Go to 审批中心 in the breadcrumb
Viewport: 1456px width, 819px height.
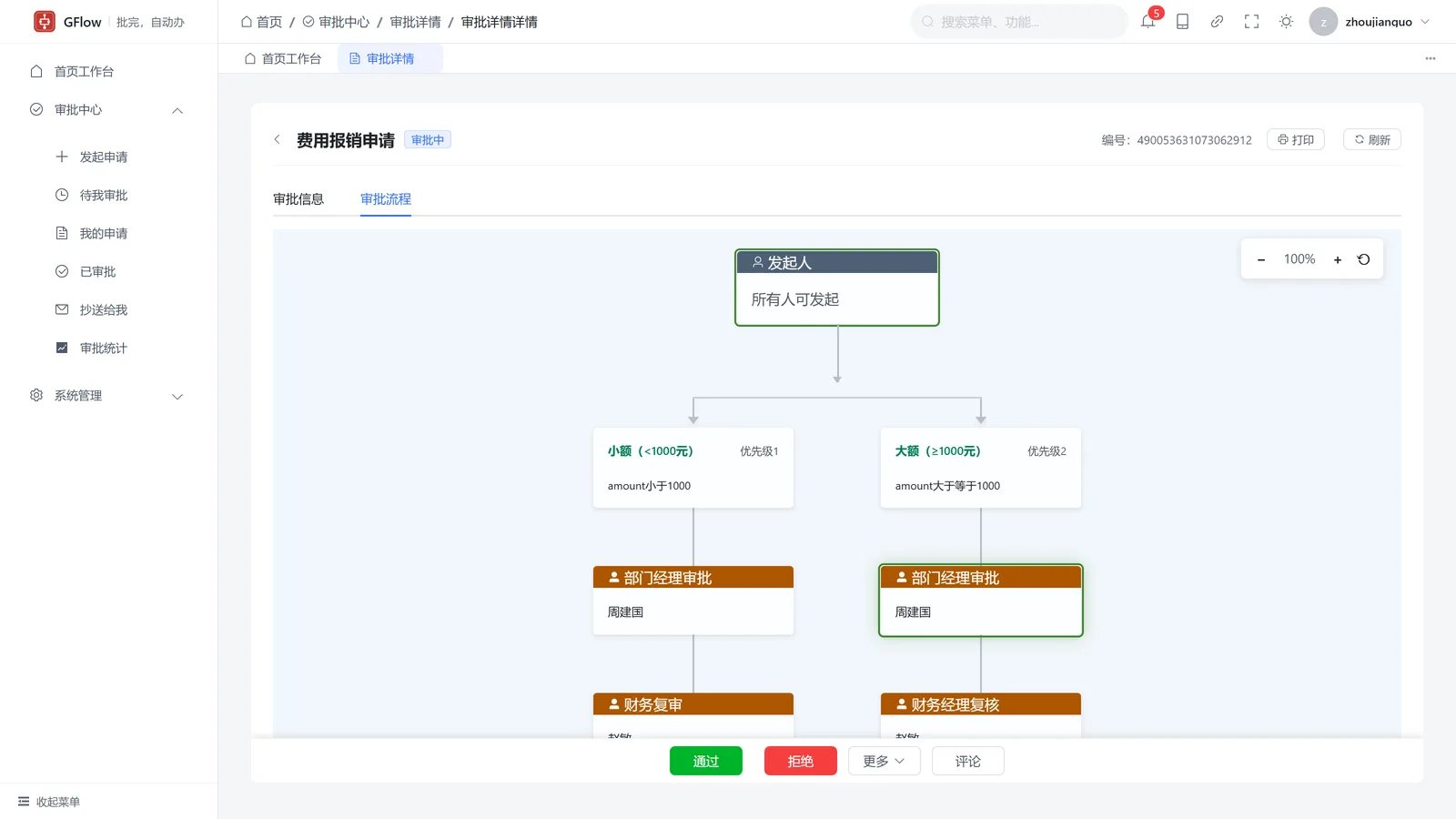point(336,22)
